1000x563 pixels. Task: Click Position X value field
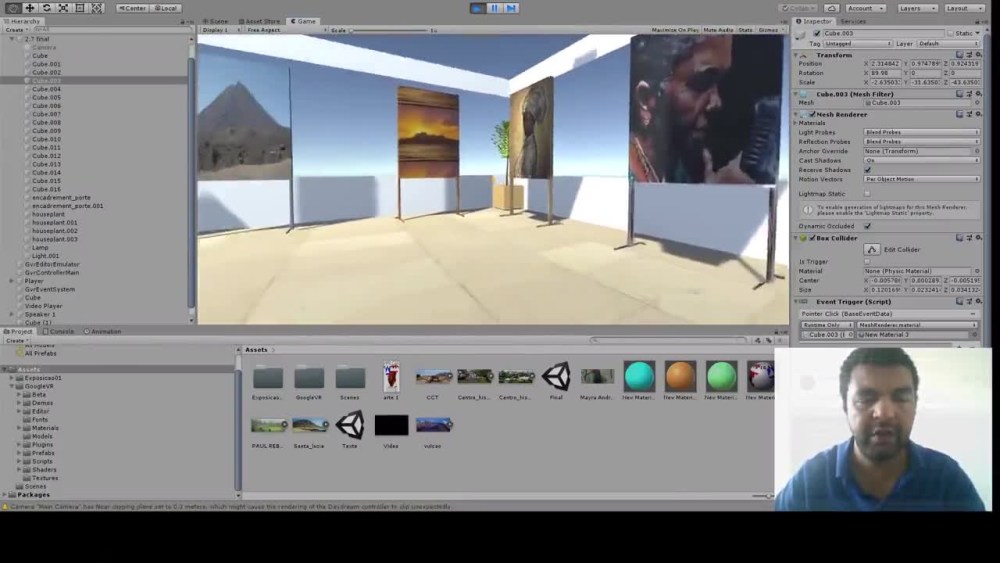(x=886, y=64)
